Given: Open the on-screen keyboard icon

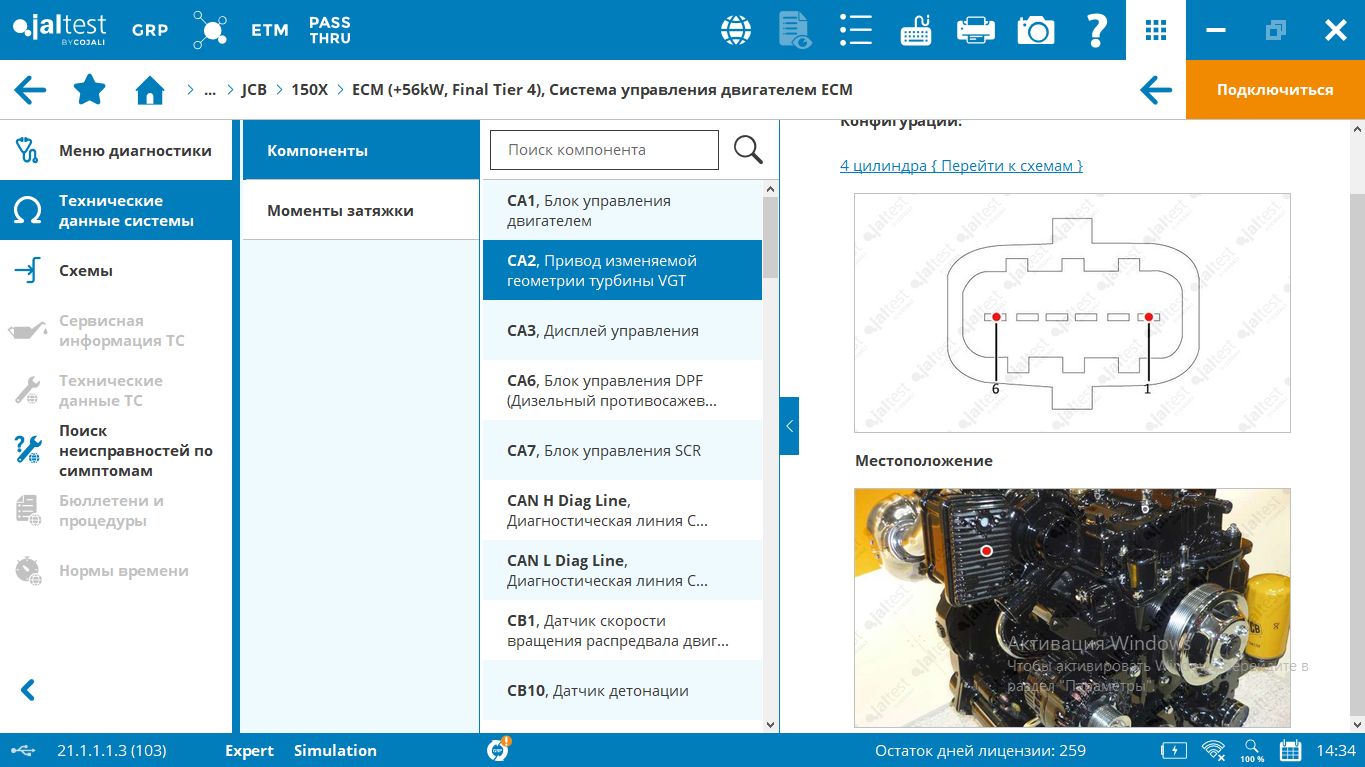Looking at the screenshot, I should 916,30.
